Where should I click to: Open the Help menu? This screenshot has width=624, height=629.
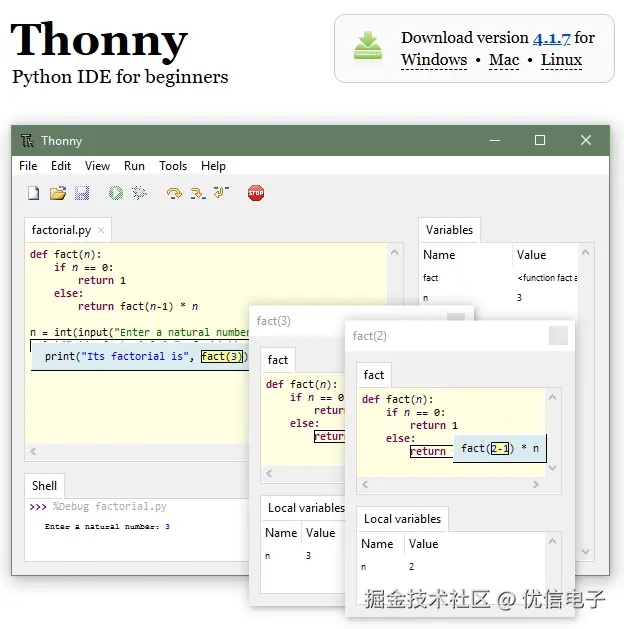213,166
